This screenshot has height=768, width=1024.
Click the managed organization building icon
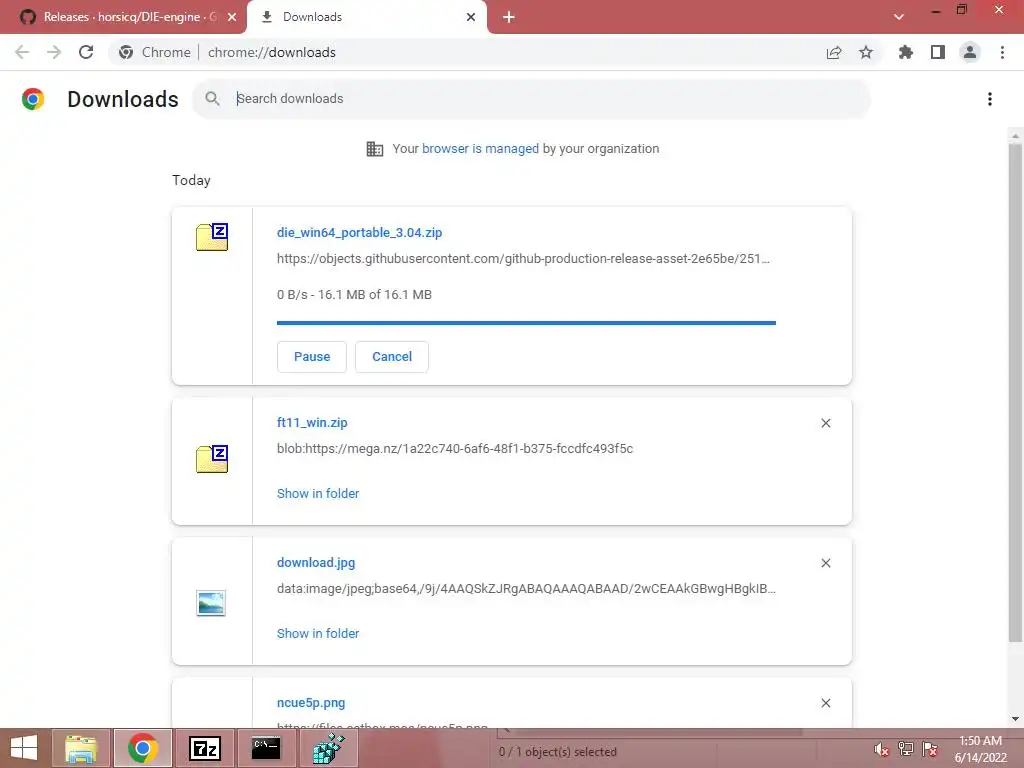tap(375, 149)
